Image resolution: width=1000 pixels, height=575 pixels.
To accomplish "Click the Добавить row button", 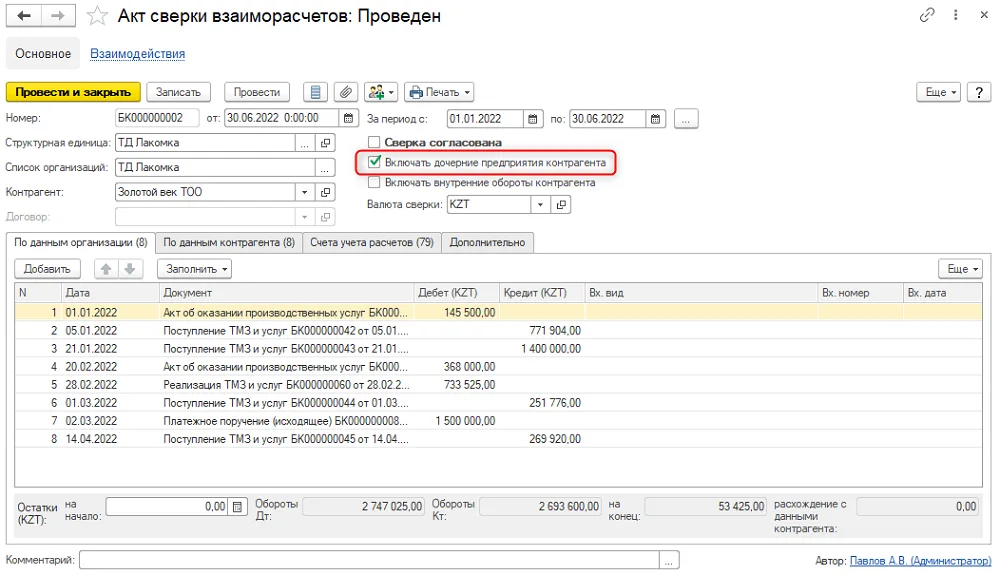I will point(47,269).
